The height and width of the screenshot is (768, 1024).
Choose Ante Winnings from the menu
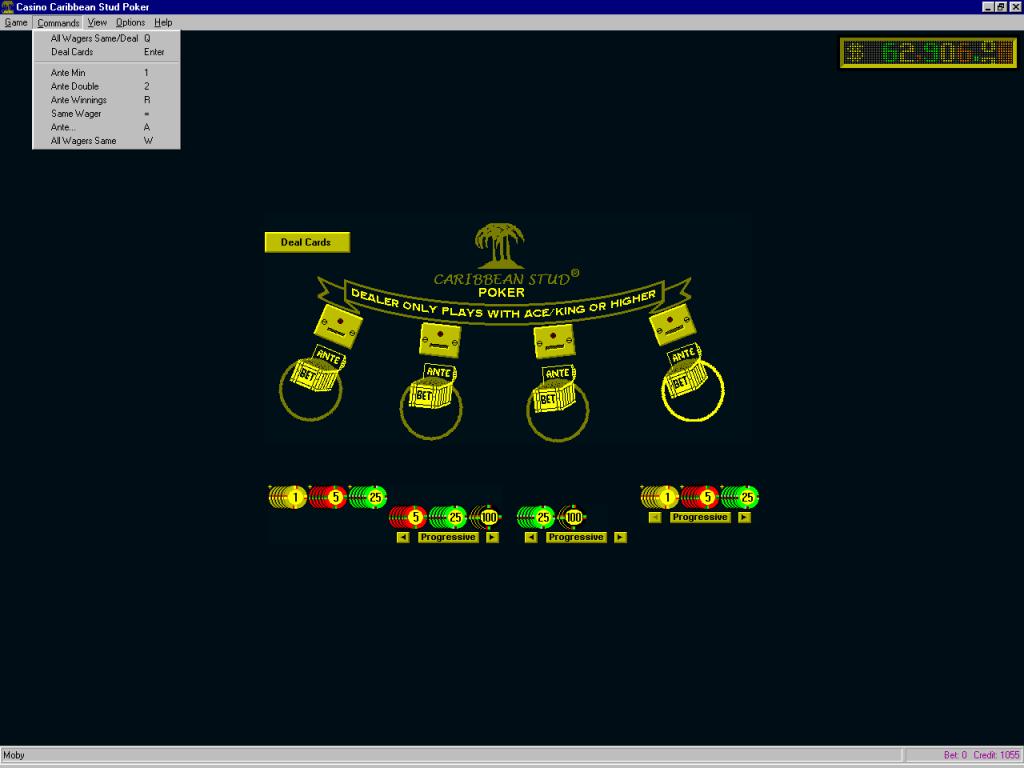tap(106, 100)
